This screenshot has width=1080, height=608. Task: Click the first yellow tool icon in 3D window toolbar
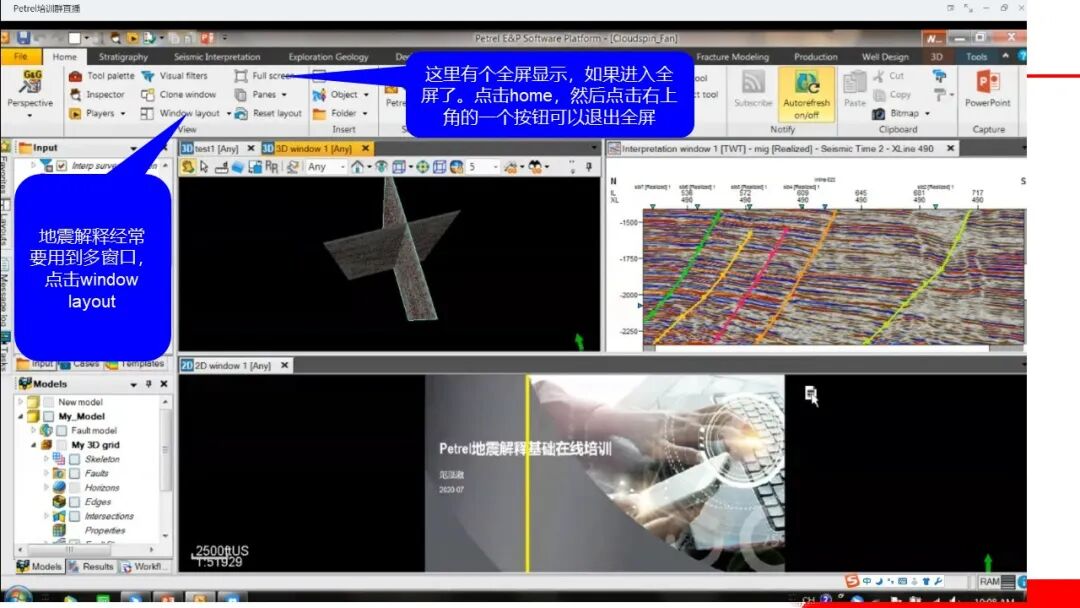click(x=187, y=167)
